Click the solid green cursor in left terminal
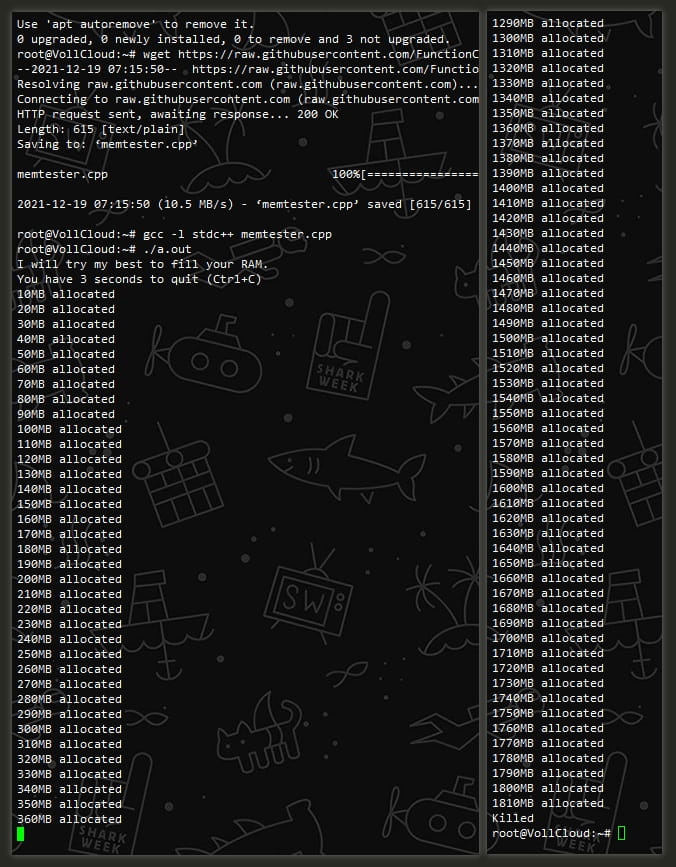This screenshot has width=676, height=867. (20, 834)
